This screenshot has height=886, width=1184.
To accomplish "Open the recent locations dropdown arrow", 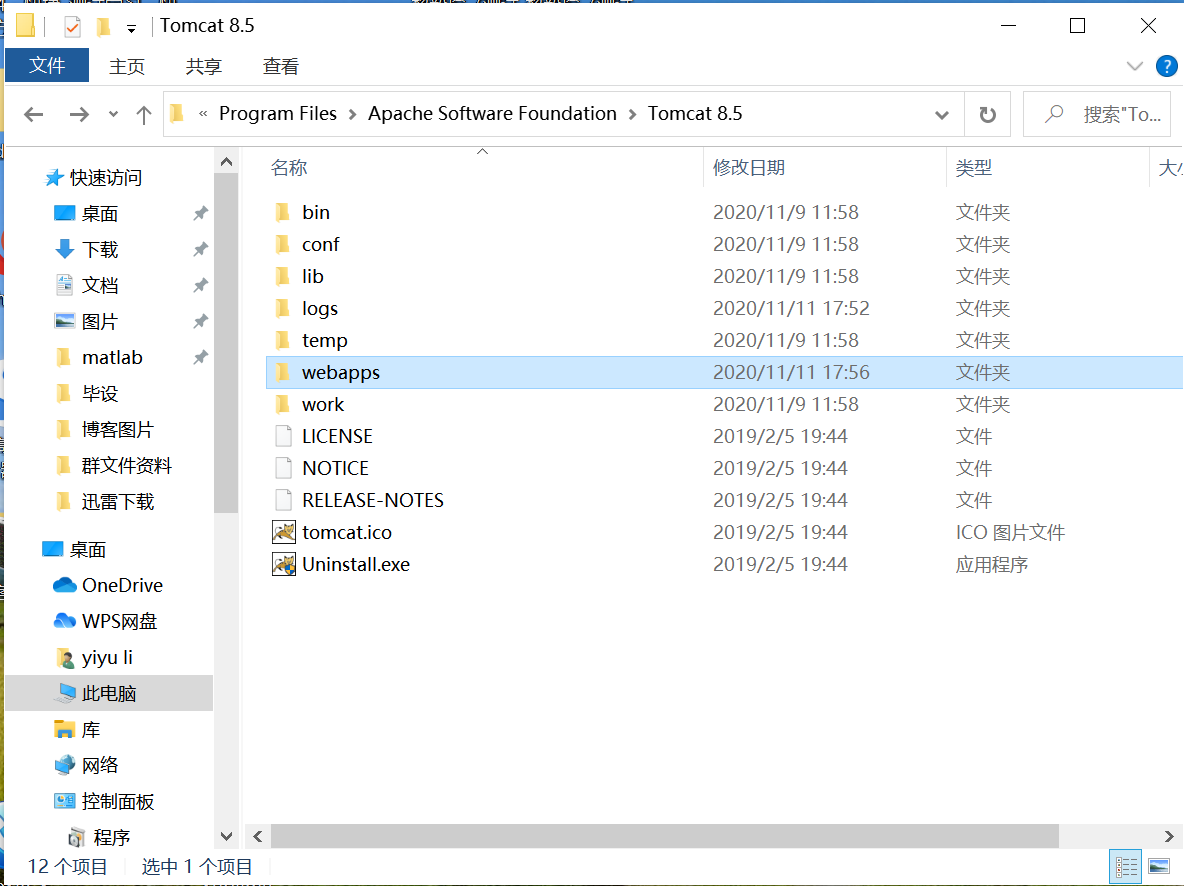I will pyautogui.click(x=113, y=114).
